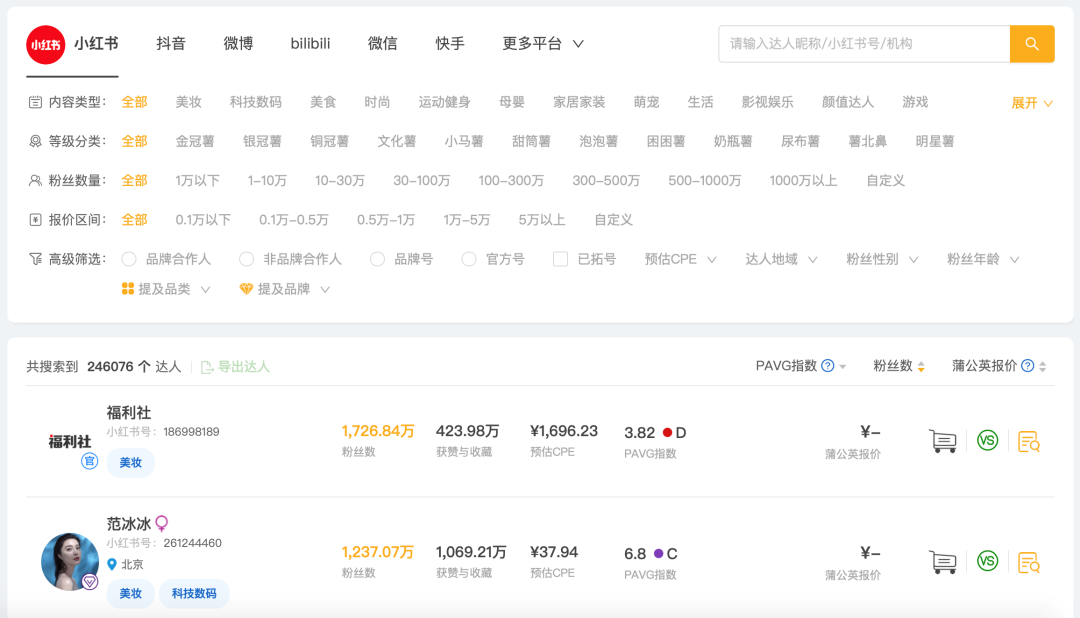The width and height of the screenshot is (1080, 618).
Task: Focus the 达人昵称 search input field
Action: tap(864, 44)
